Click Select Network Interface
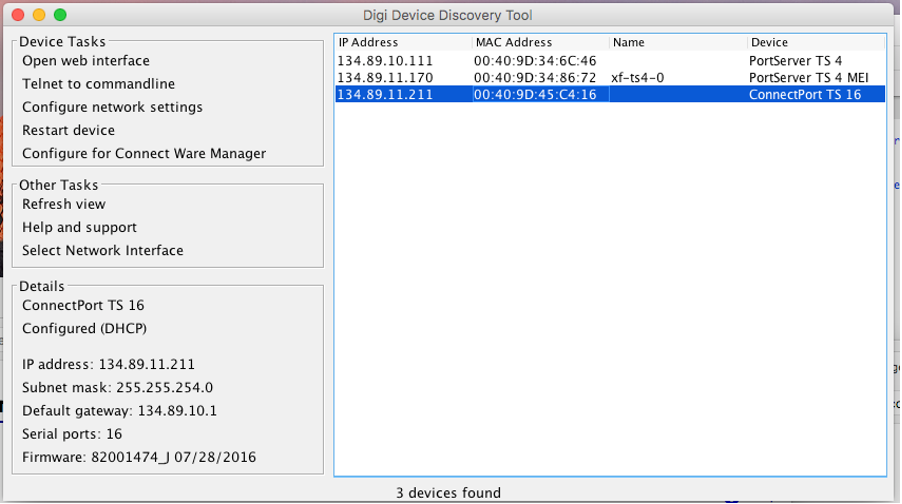Screen dimensions: 902x504 pyautogui.click(x=103, y=250)
